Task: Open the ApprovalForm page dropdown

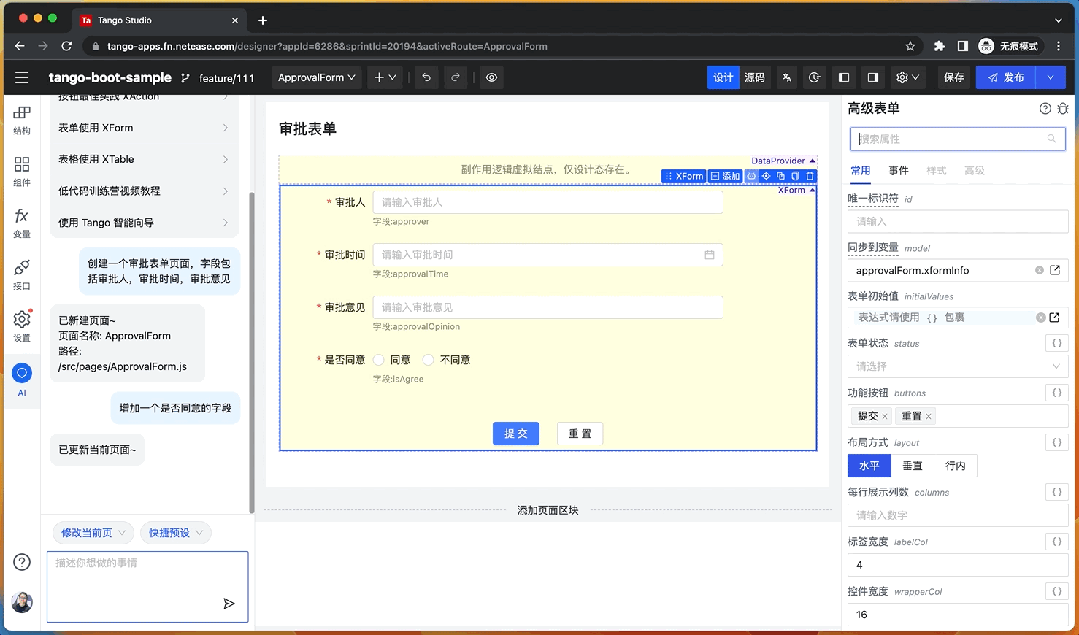Action: 317,78
